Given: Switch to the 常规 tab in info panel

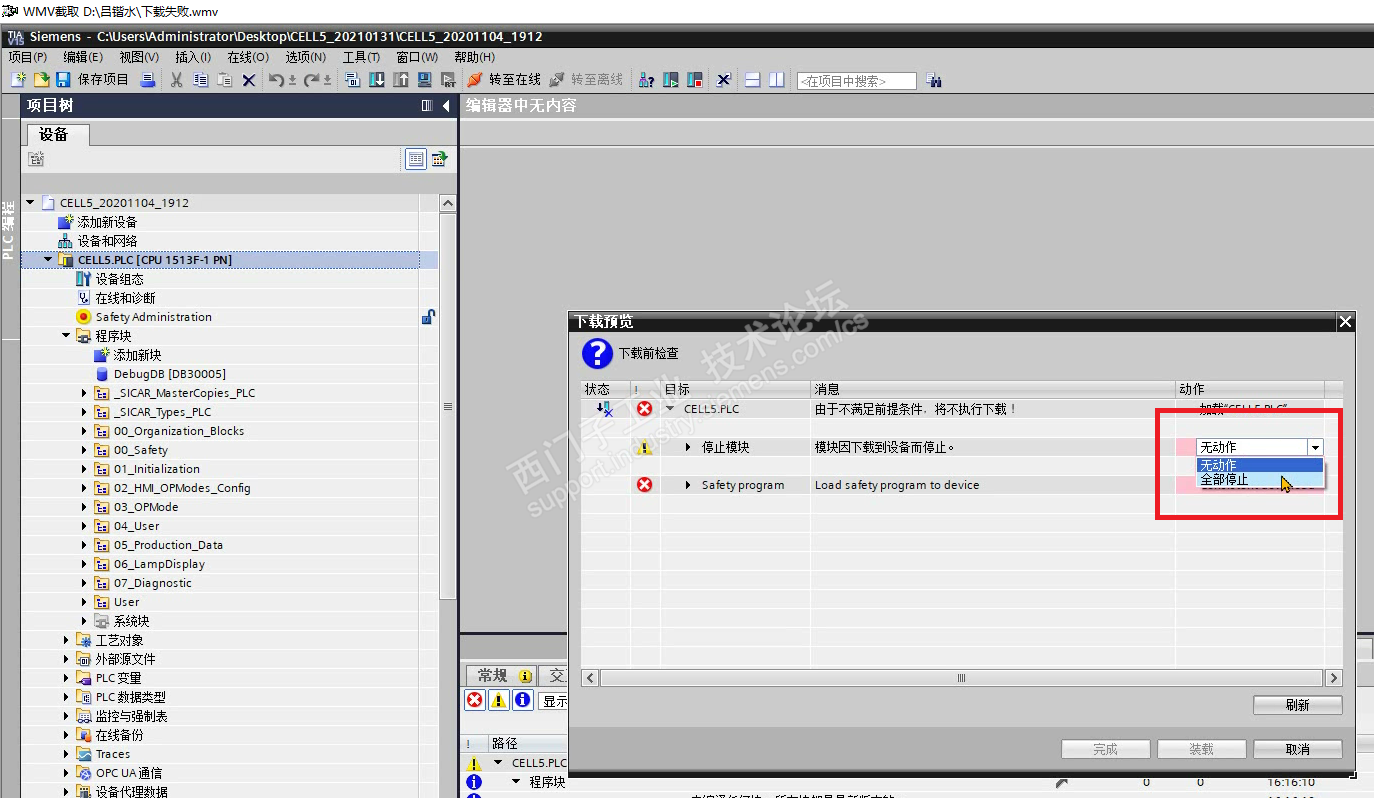Looking at the screenshot, I should (x=503, y=676).
